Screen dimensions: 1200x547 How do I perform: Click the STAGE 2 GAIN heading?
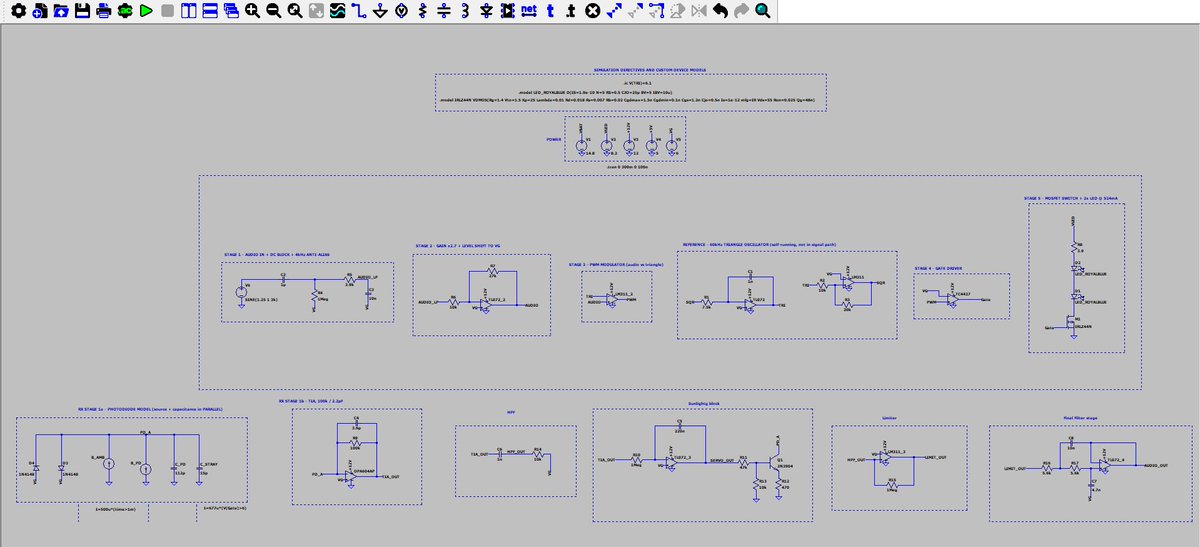point(456,245)
